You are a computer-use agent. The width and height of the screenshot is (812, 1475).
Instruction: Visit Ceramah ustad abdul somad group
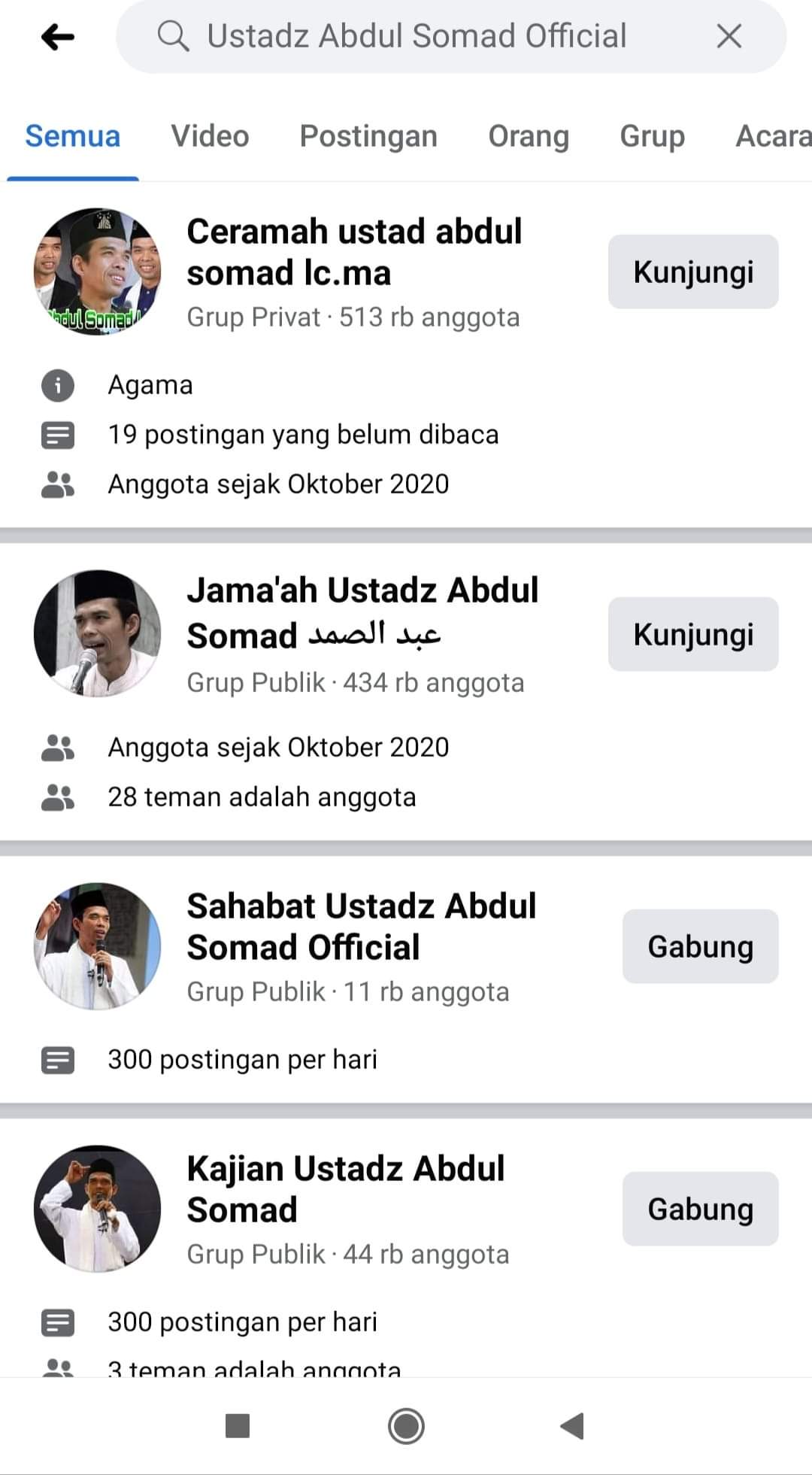click(692, 272)
